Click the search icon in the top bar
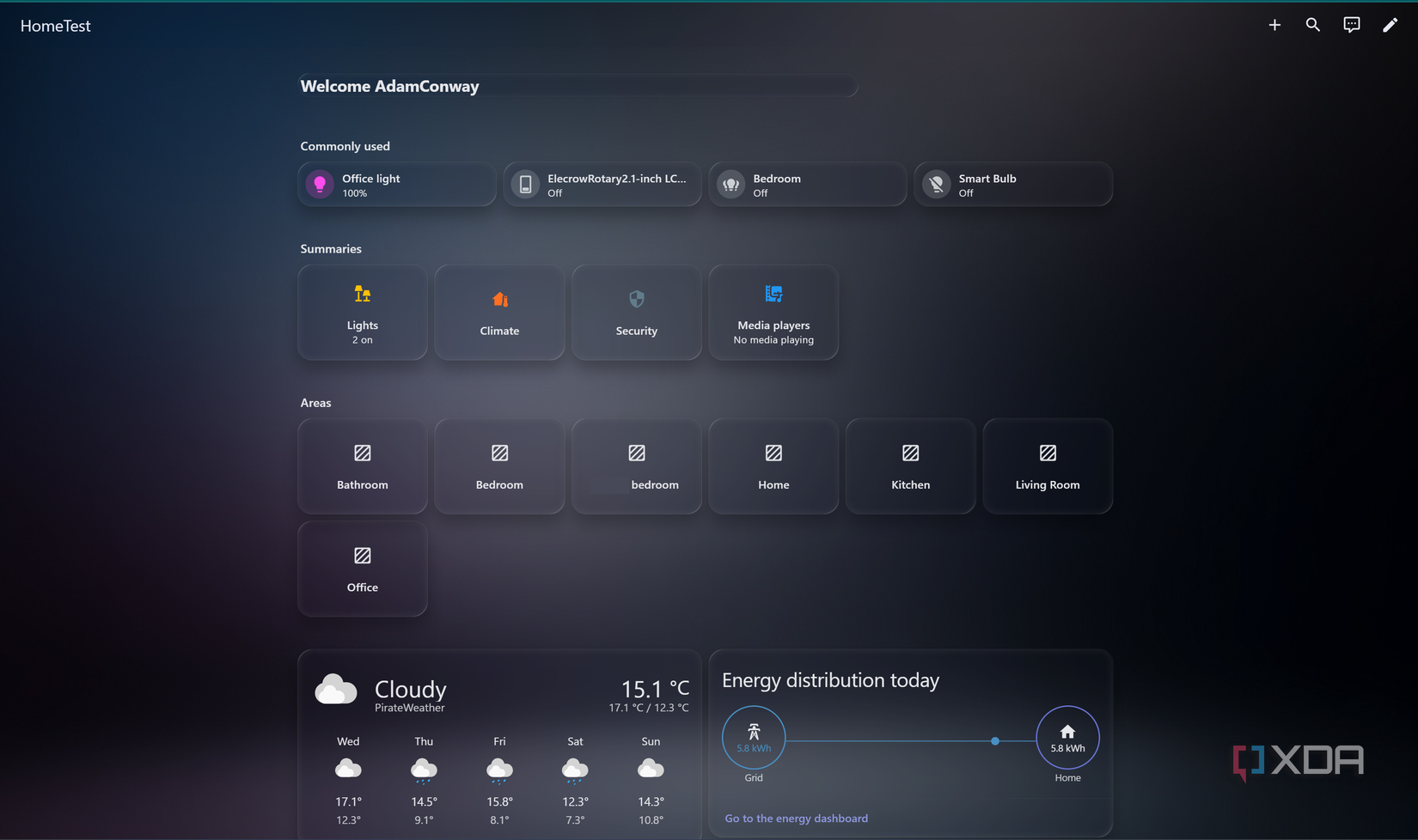1418x840 pixels. tap(1312, 25)
